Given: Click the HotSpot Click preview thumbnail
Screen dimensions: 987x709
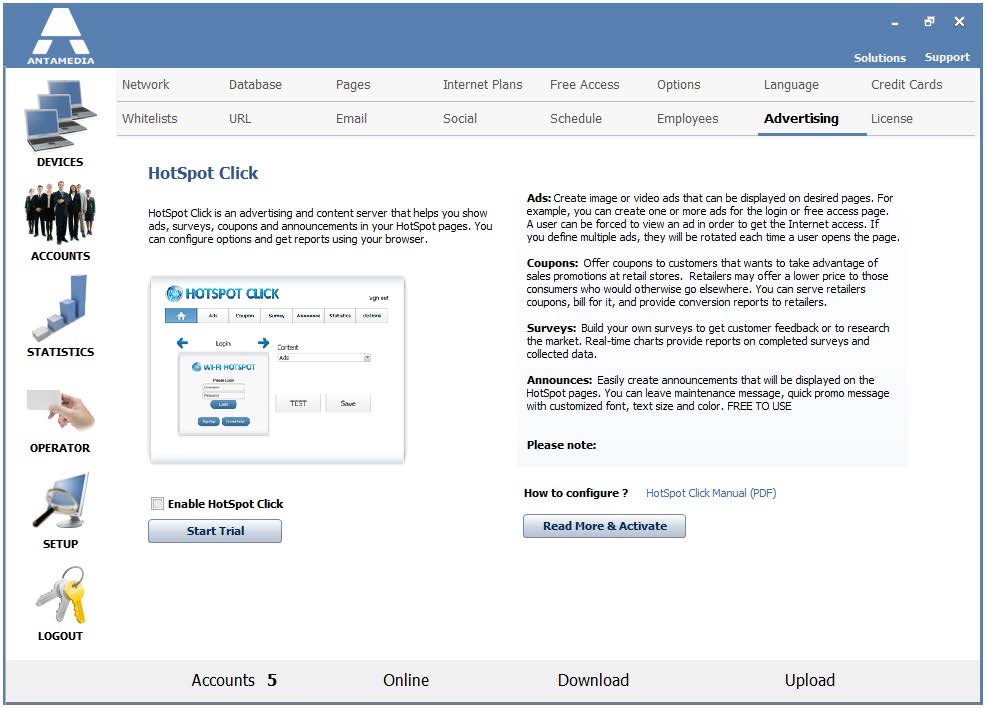Looking at the screenshot, I should [x=278, y=370].
